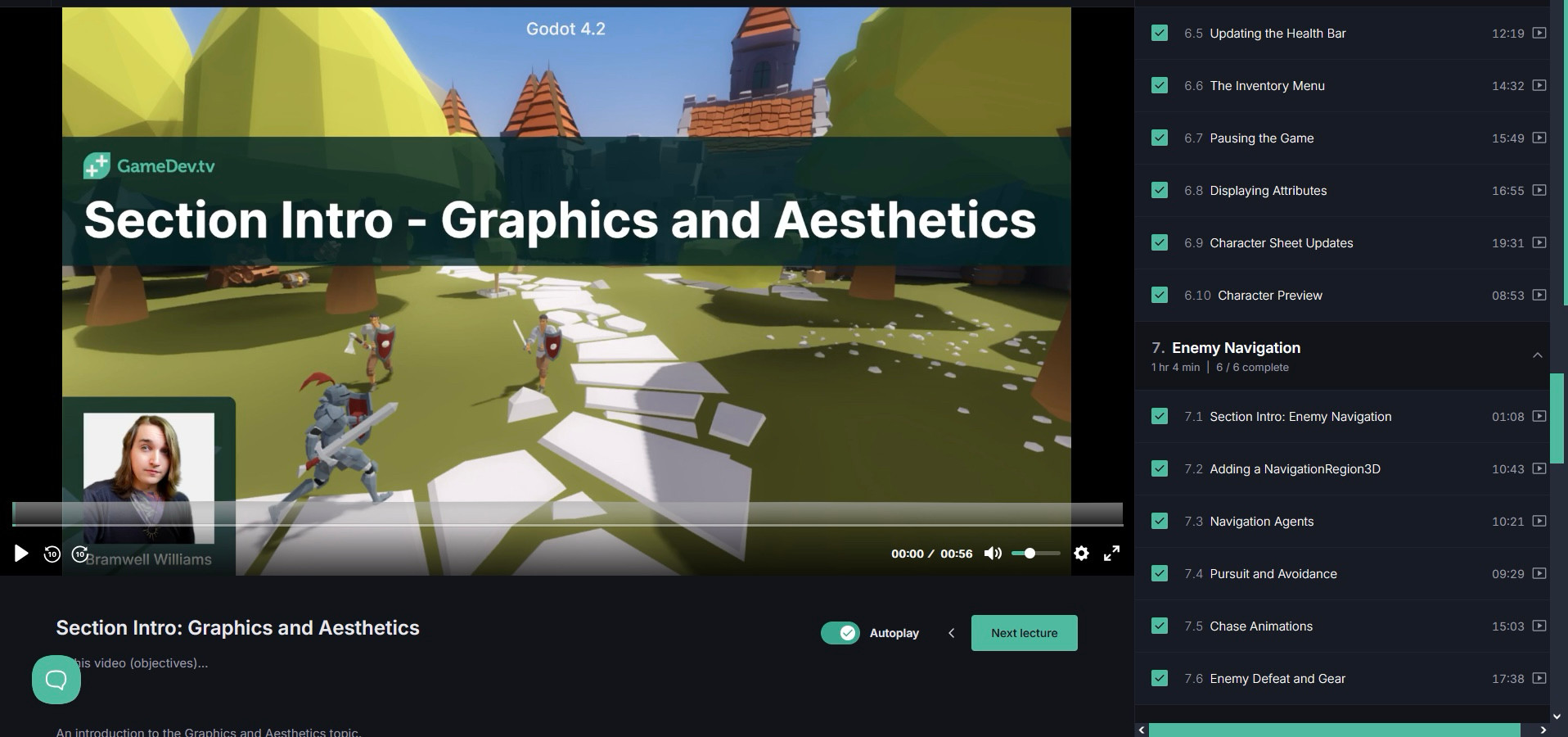1568x737 pixels.
Task: Uncheck 7.3 Navigation Agents
Action: tap(1160, 521)
